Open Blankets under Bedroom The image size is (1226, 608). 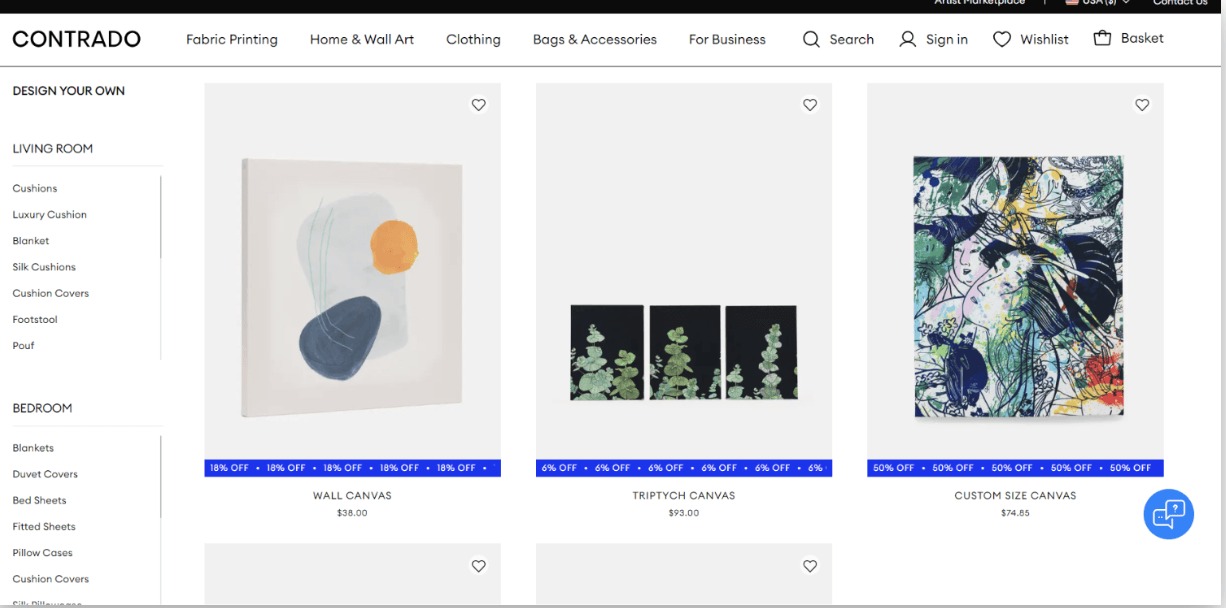(x=33, y=448)
